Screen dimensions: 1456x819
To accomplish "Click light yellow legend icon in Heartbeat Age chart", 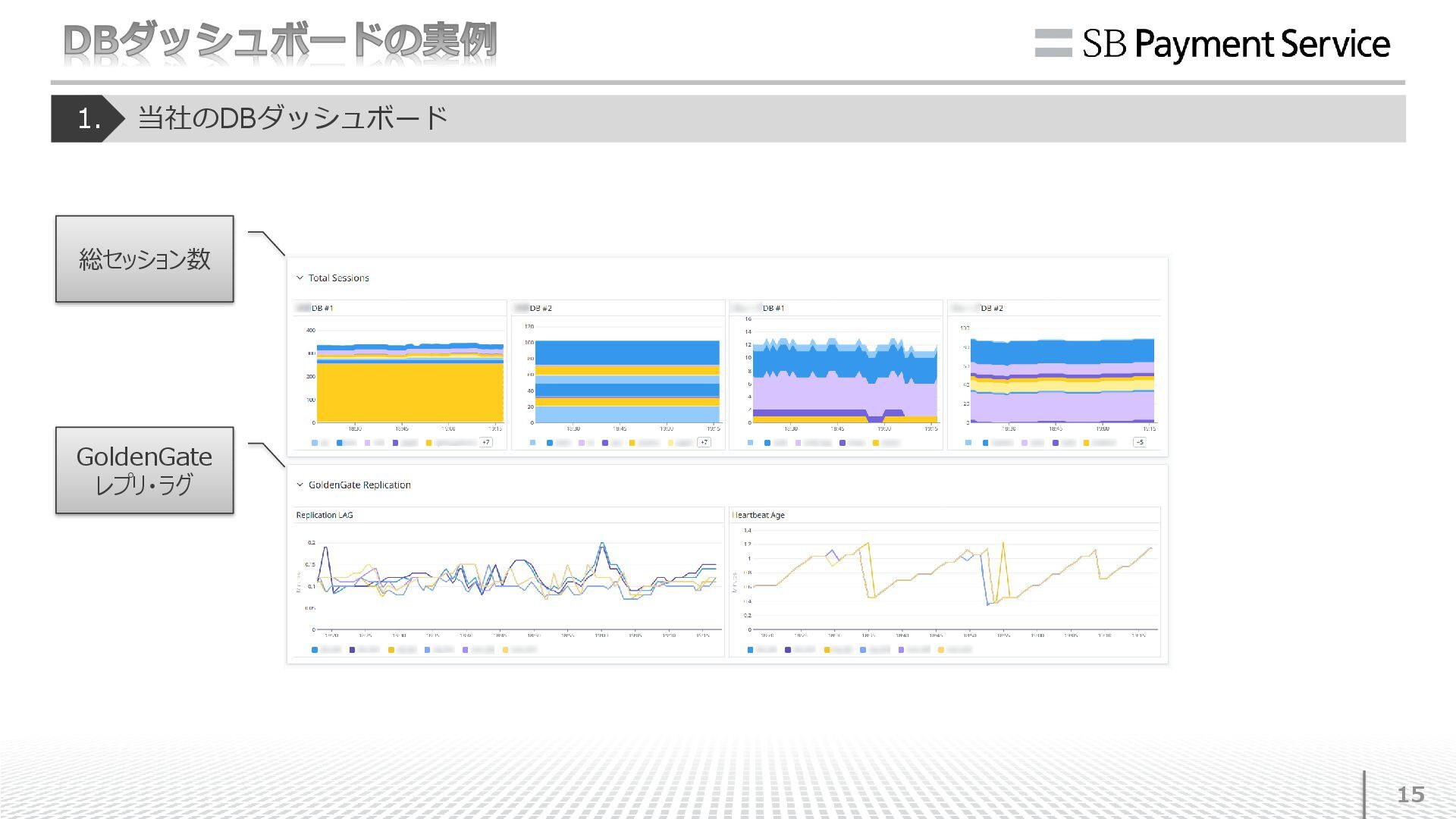I will pos(941,650).
